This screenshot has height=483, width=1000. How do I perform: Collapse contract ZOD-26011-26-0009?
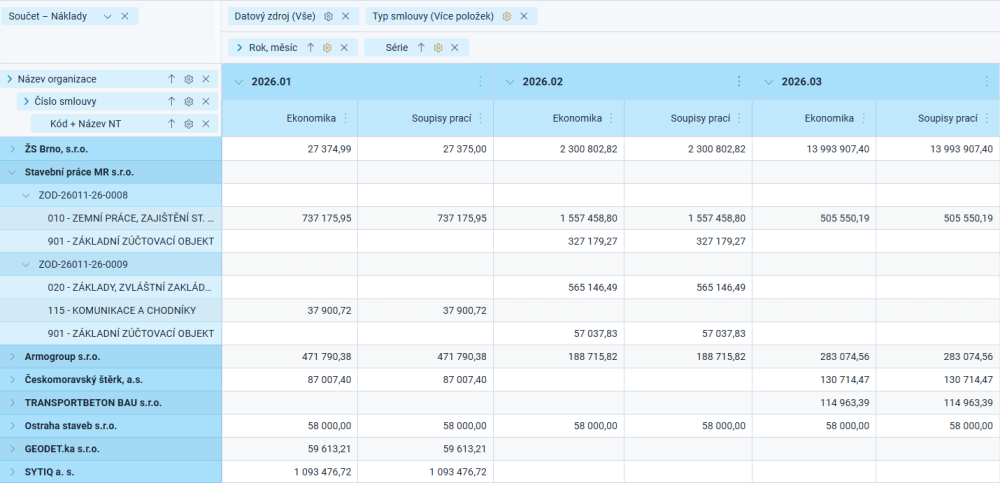(x=26, y=264)
